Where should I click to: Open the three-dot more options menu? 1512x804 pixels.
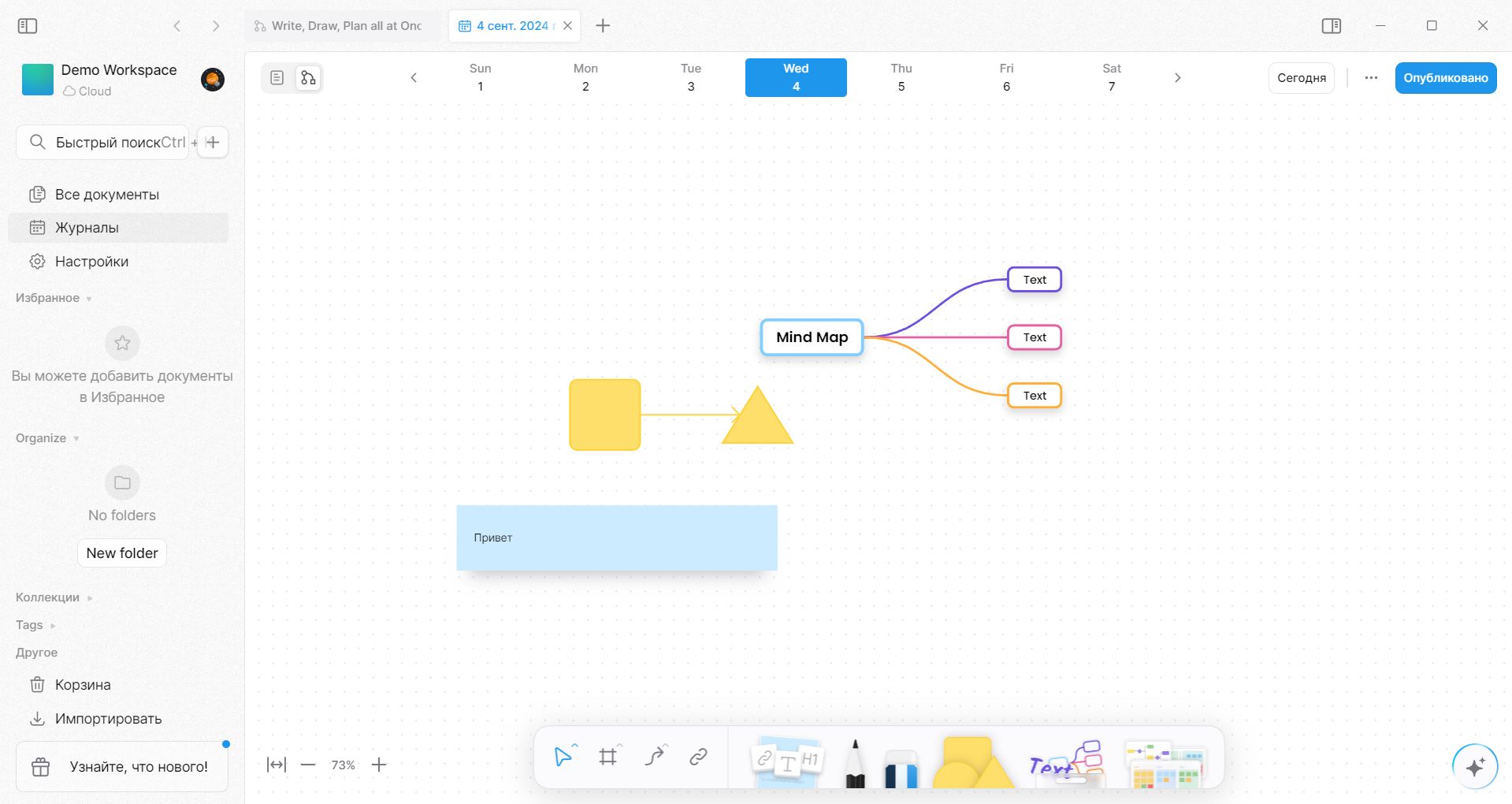click(x=1371, y=78)
